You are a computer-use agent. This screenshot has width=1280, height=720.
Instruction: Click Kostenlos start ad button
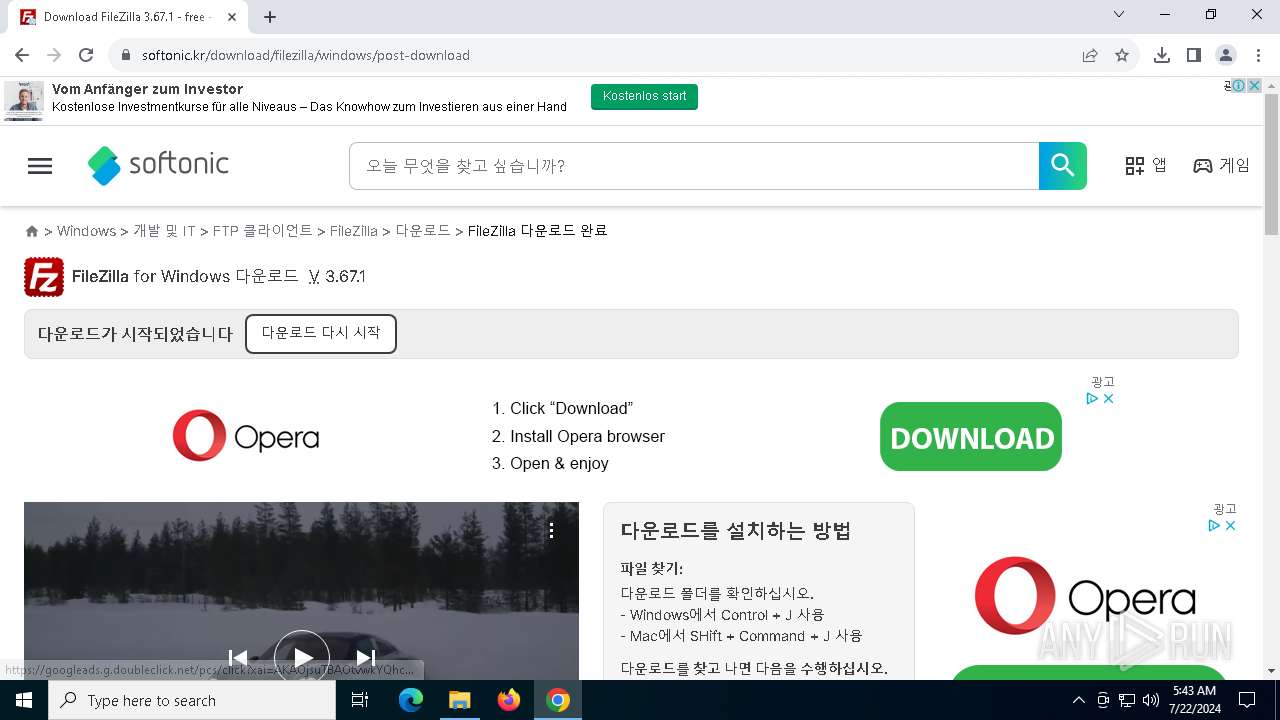[x=645, y=97]
